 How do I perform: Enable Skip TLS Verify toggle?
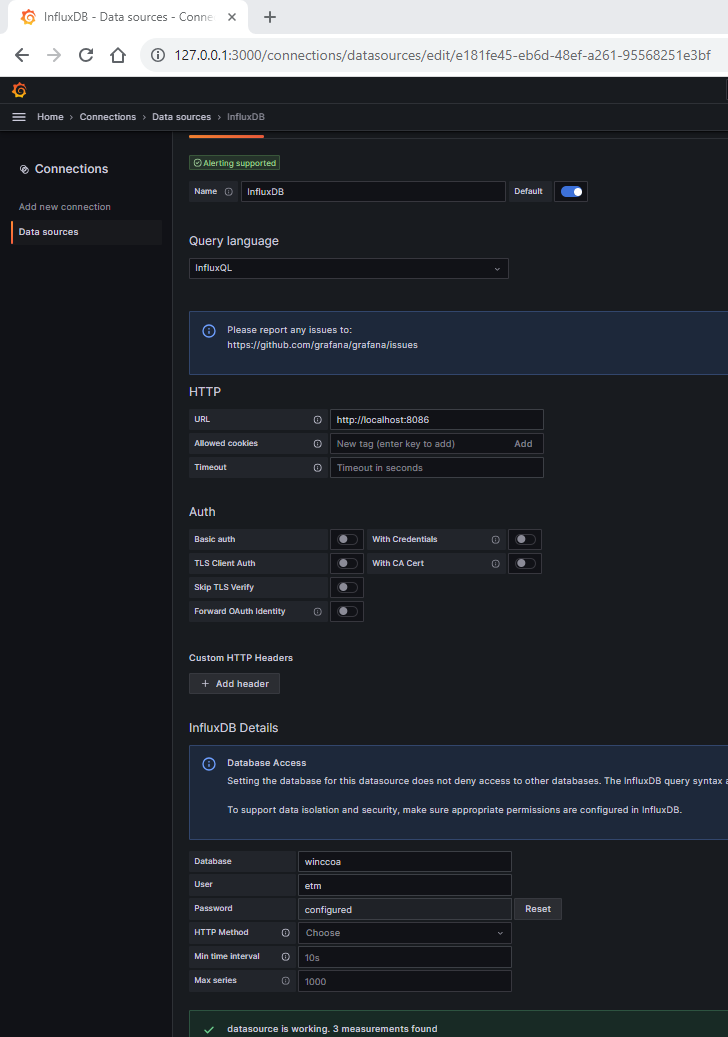tap(347, 587)
